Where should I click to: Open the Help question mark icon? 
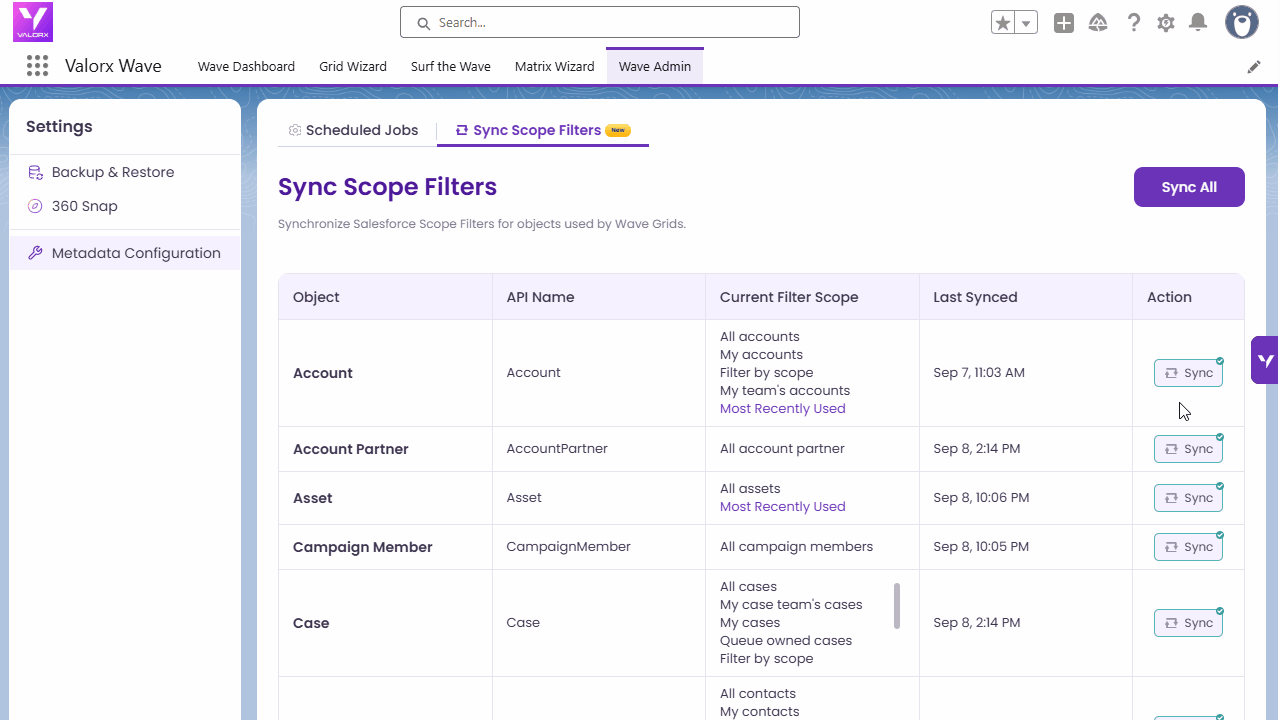click(x=1133, y=23)
